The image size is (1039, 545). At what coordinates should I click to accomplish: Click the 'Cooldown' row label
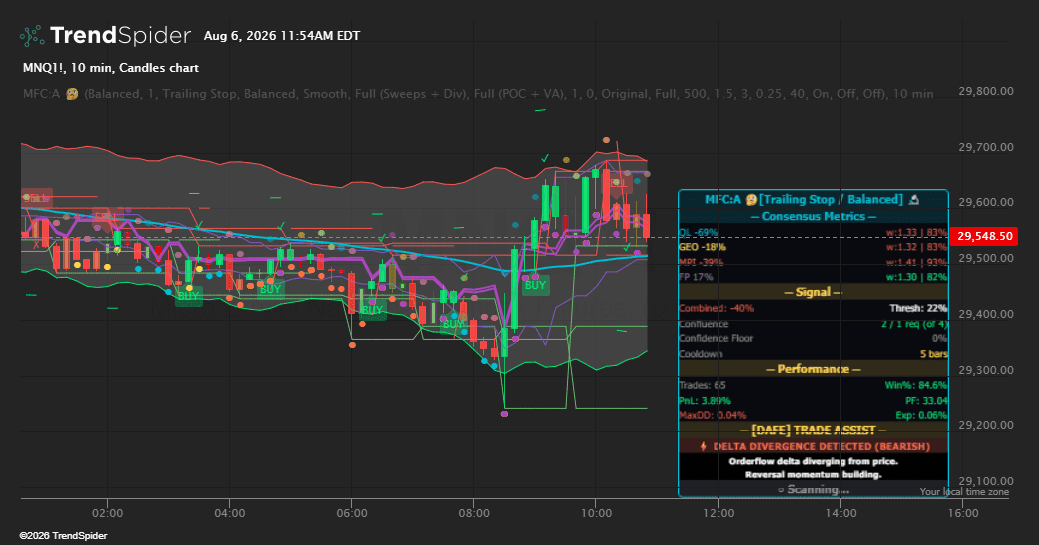tap(700, 353)
